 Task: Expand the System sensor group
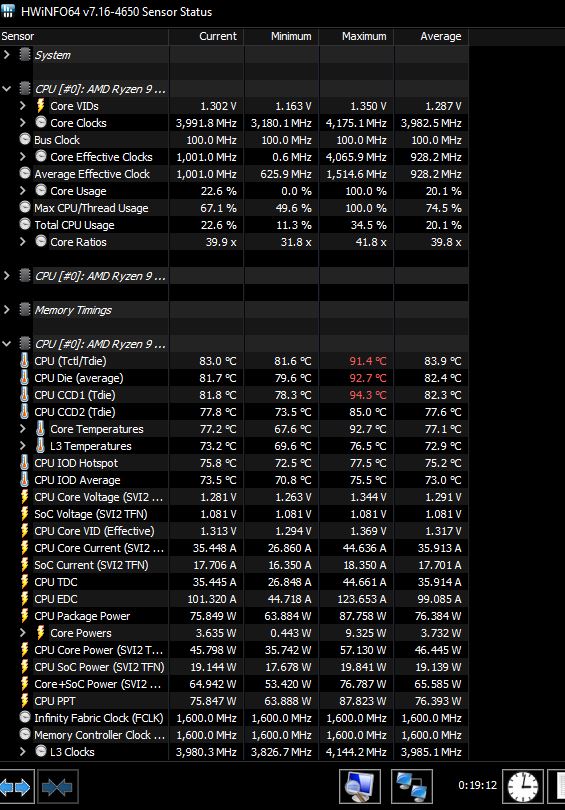tap(7, 54)
